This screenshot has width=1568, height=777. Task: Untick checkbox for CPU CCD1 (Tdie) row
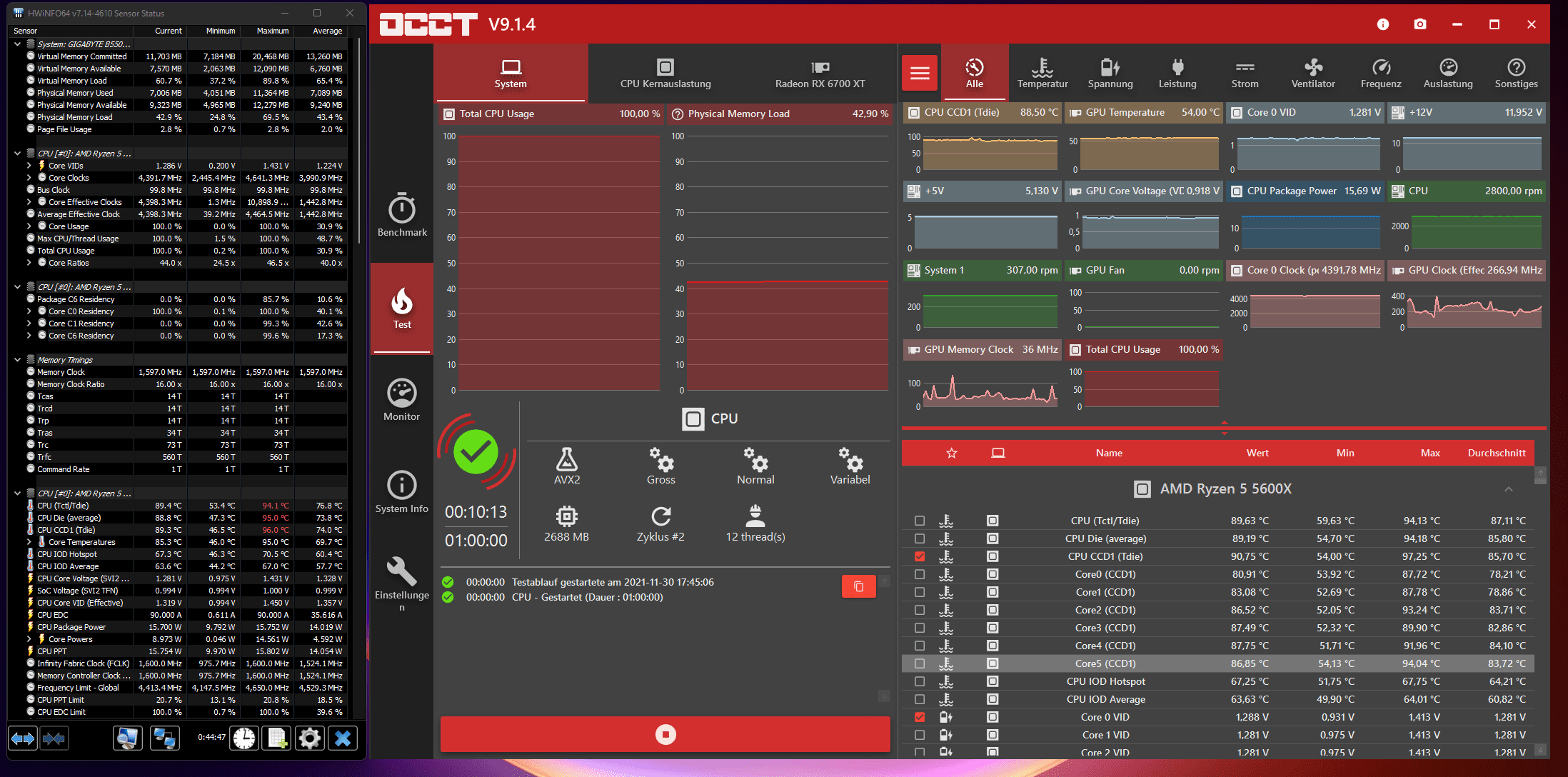(x=920, y=556)
